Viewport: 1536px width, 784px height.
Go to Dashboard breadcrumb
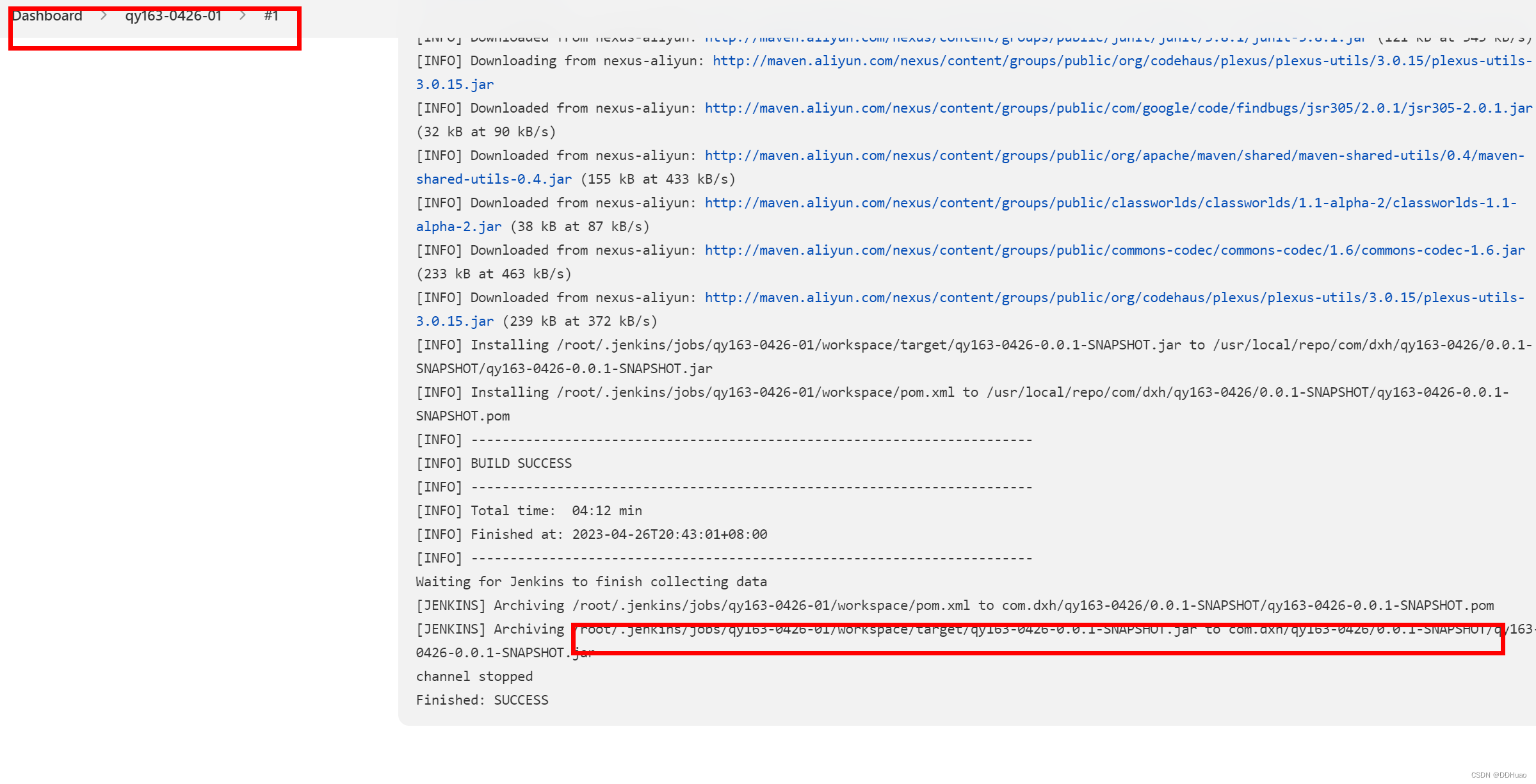47,16
